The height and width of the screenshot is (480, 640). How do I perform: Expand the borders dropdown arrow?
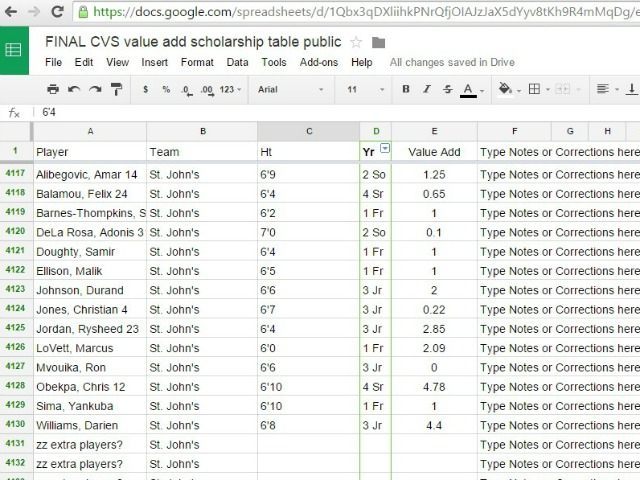click(548, 89)
